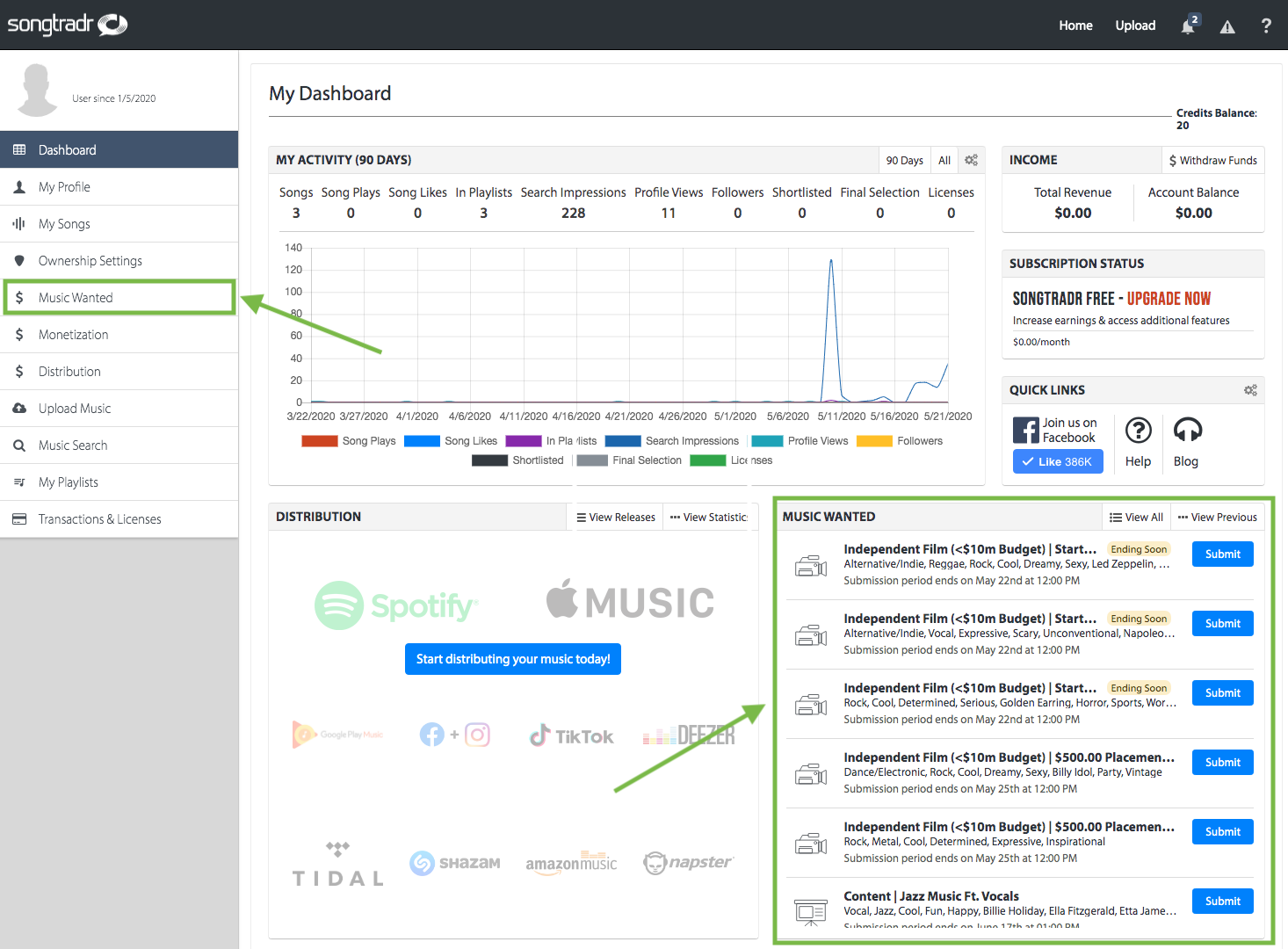Click the Songtradr logo

click(67, 25)
